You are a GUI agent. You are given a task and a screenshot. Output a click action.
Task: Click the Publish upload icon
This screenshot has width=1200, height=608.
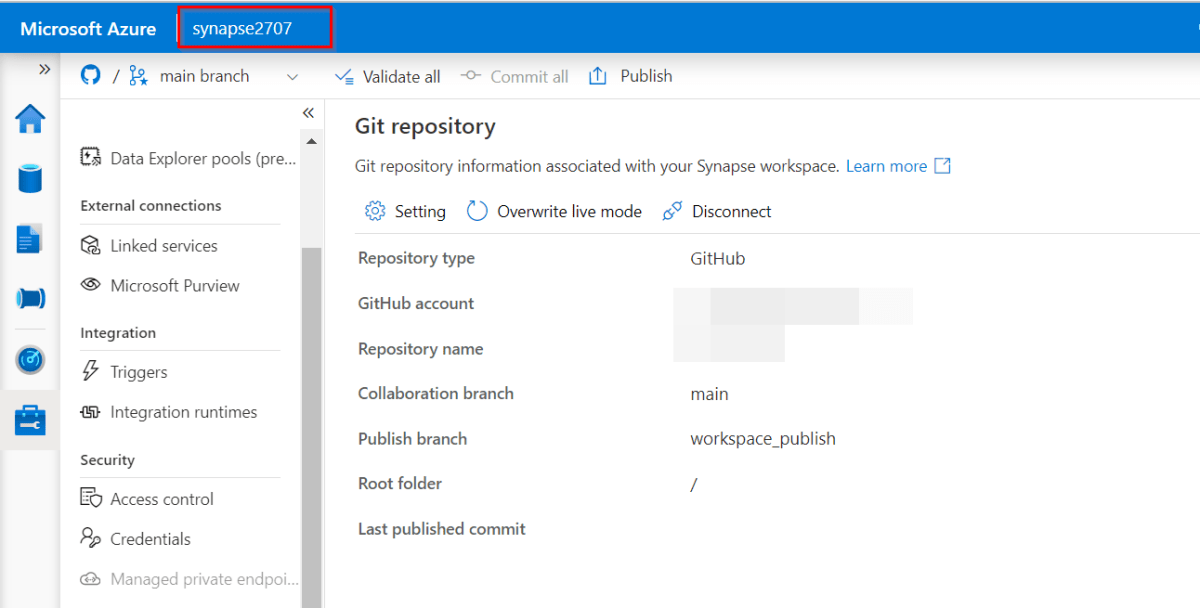[x=598, y=76]
